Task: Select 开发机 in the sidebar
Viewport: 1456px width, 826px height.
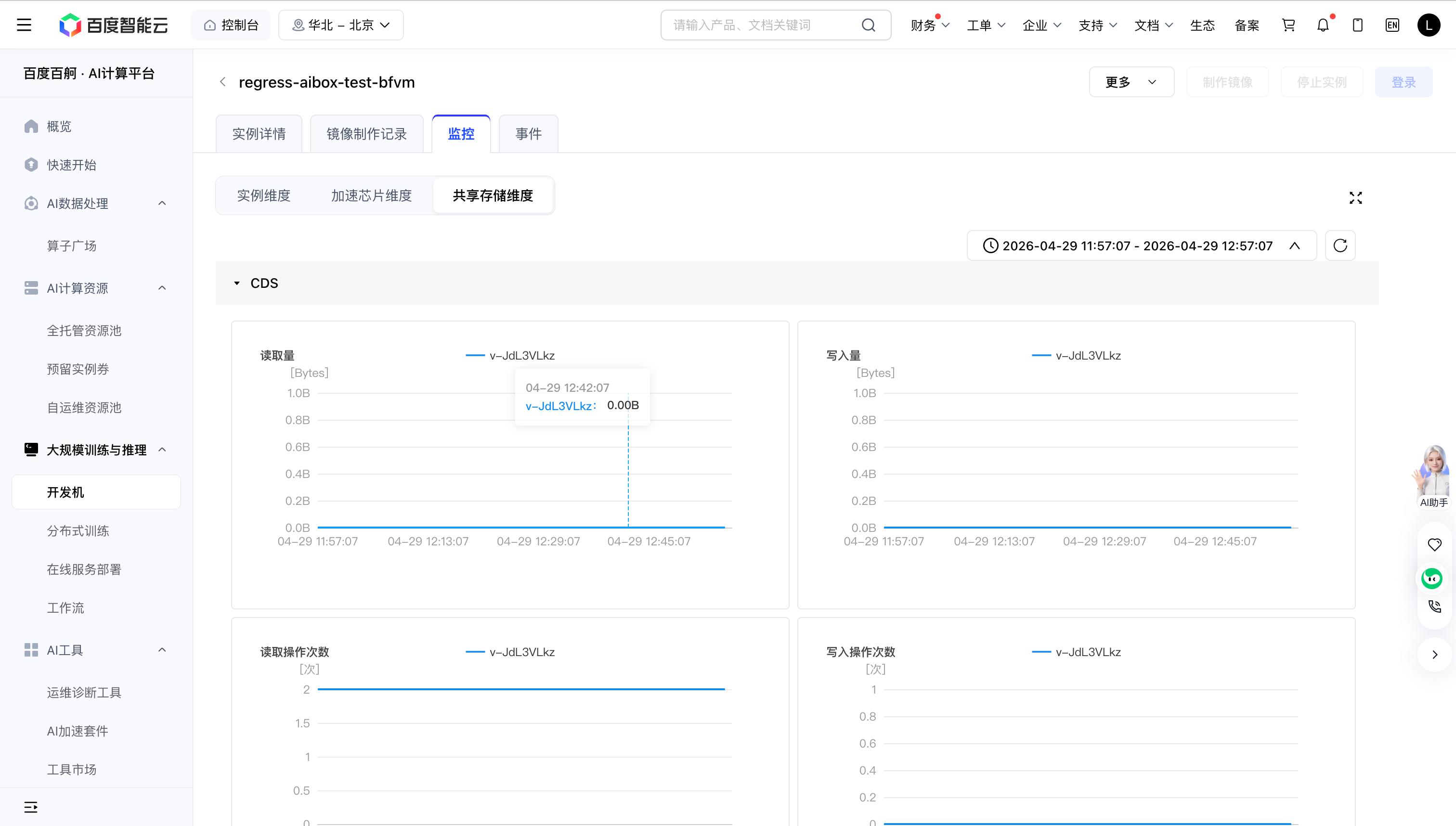Action: [x=96, y=492]
